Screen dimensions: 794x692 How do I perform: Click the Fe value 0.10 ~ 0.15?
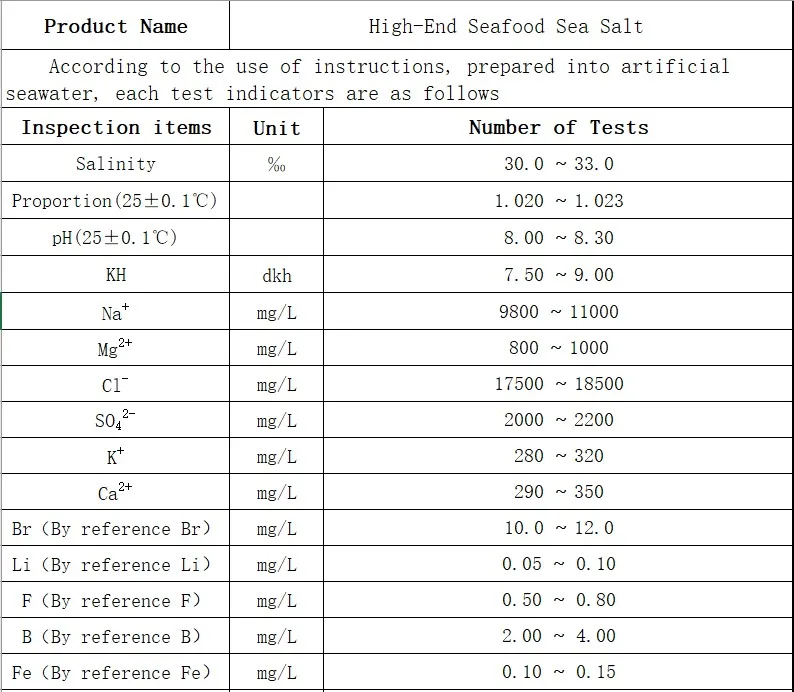558,672
